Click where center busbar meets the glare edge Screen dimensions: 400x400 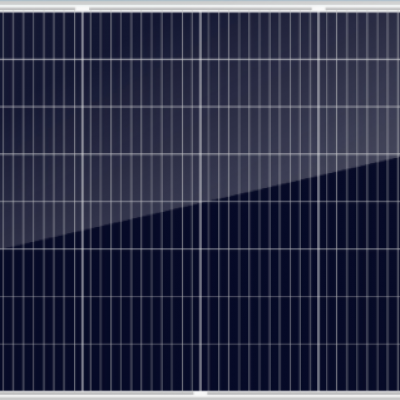tap(200, 202)
